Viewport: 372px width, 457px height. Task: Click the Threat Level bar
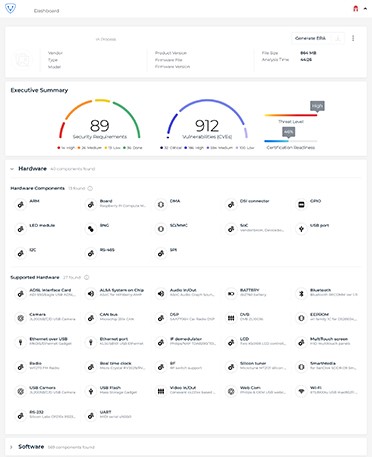[x=291, y=115]
